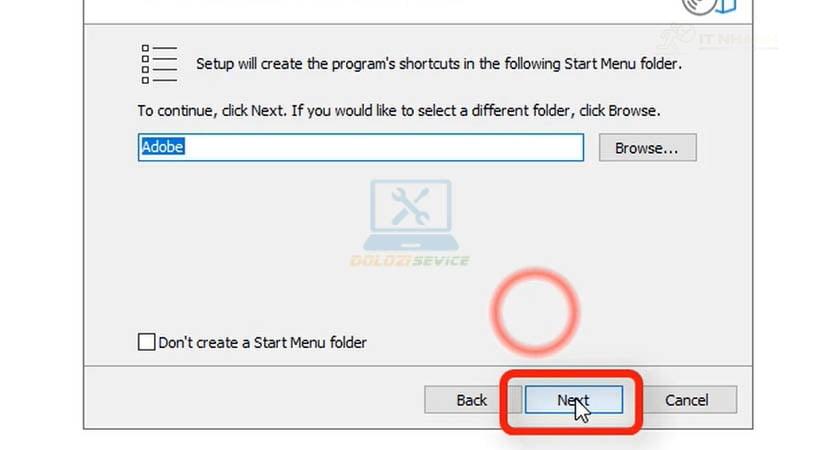The width and height of the screenshot is (820, 450).
Task: Click the wrench and screwdriver tools icon
Action: coord(411,205)
